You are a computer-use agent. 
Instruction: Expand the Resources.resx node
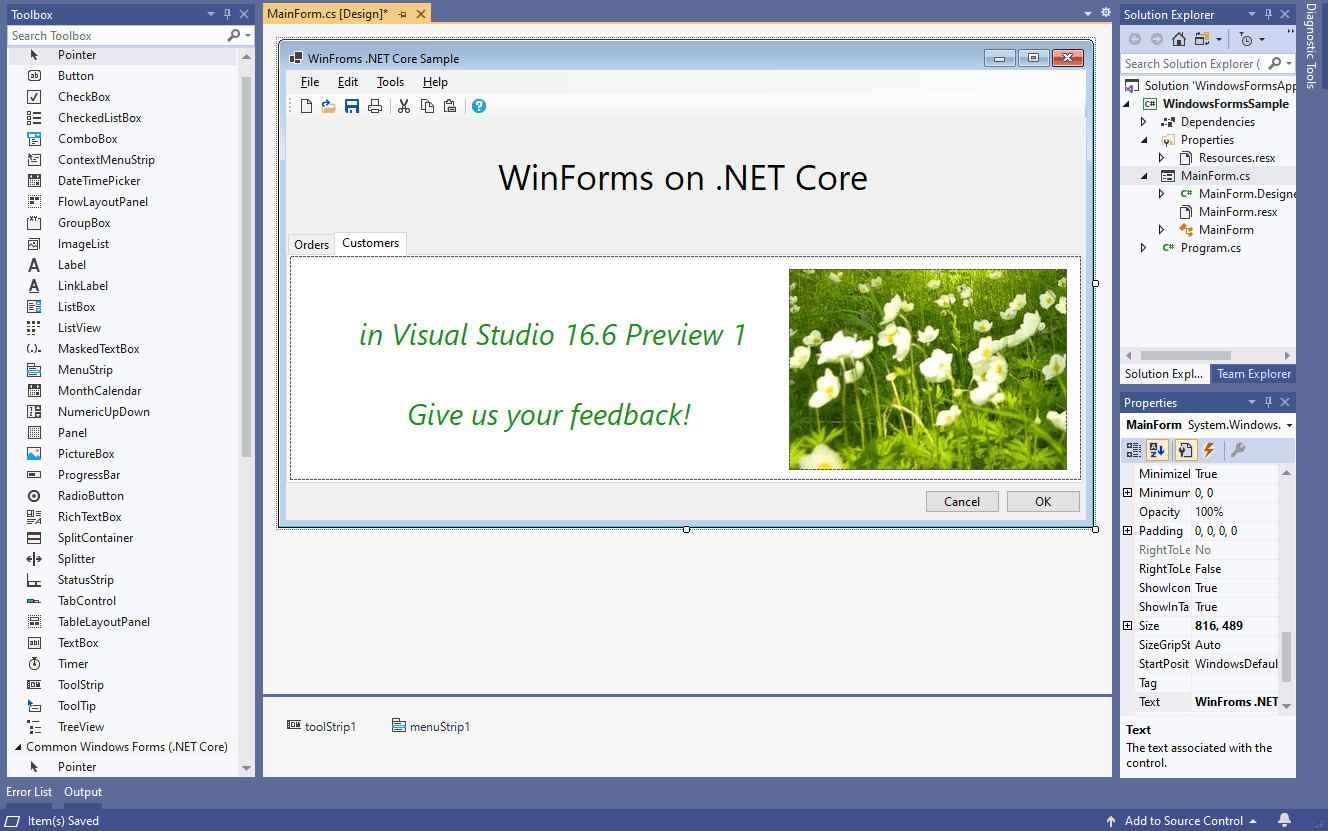pos(1162,158)
